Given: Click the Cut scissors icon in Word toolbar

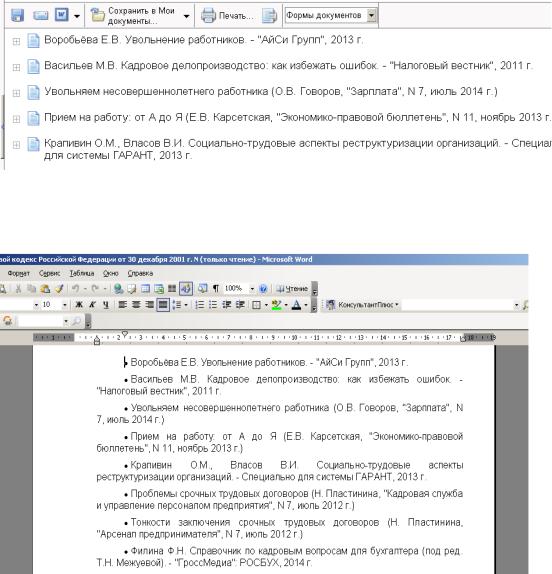Looking at the screenshot, I should [x=18, y=289].
